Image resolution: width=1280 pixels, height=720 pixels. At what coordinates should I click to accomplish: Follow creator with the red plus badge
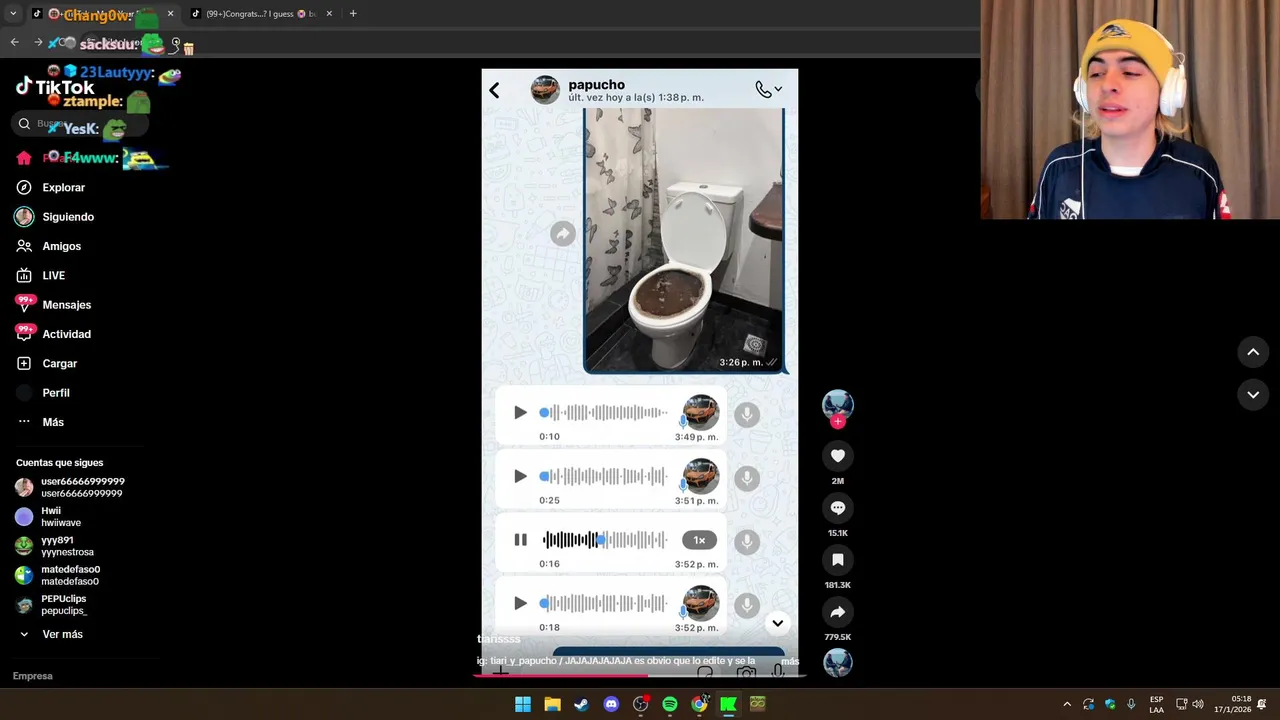pyautogui.click(x=838, y=422)
